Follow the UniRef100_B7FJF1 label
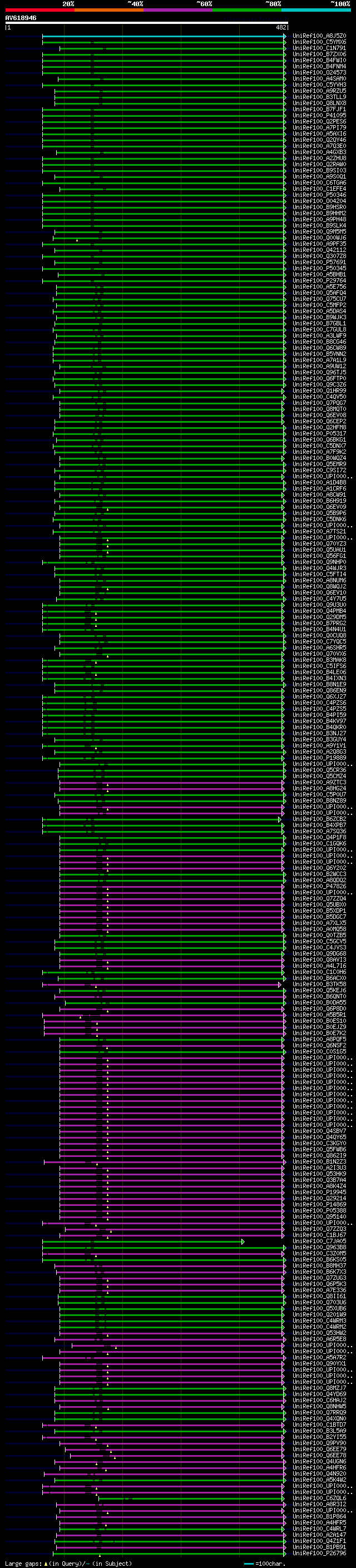 coord(319,110)
